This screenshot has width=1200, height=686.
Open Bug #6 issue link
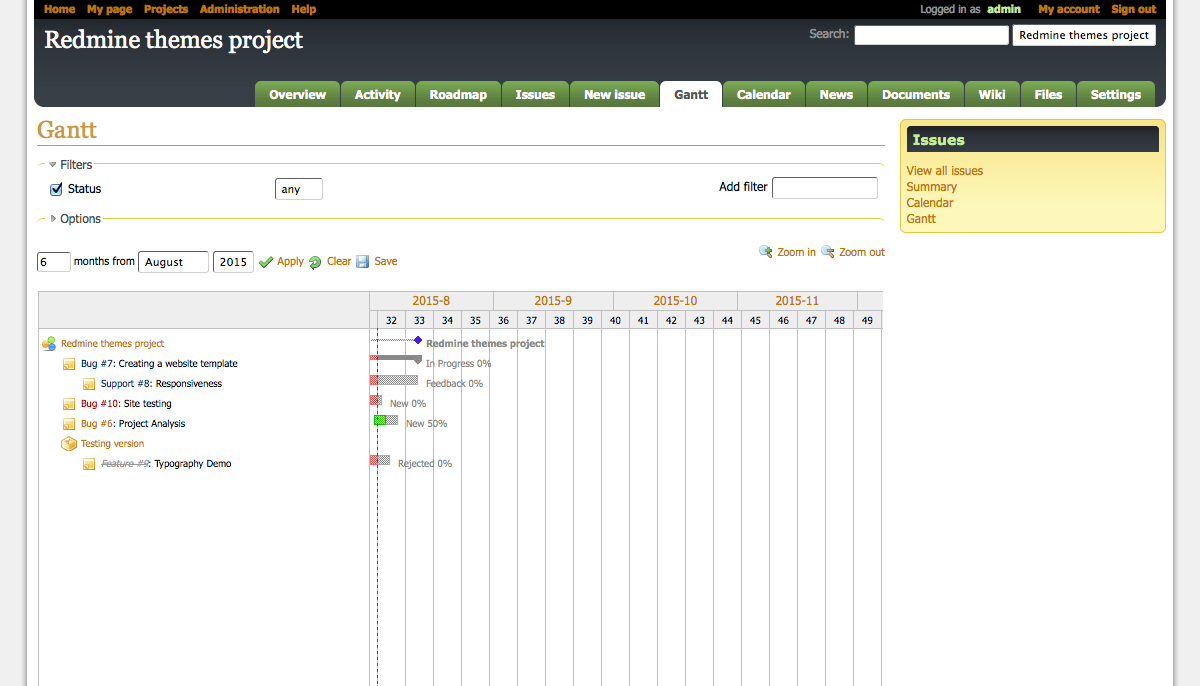[x=97, y=424]
